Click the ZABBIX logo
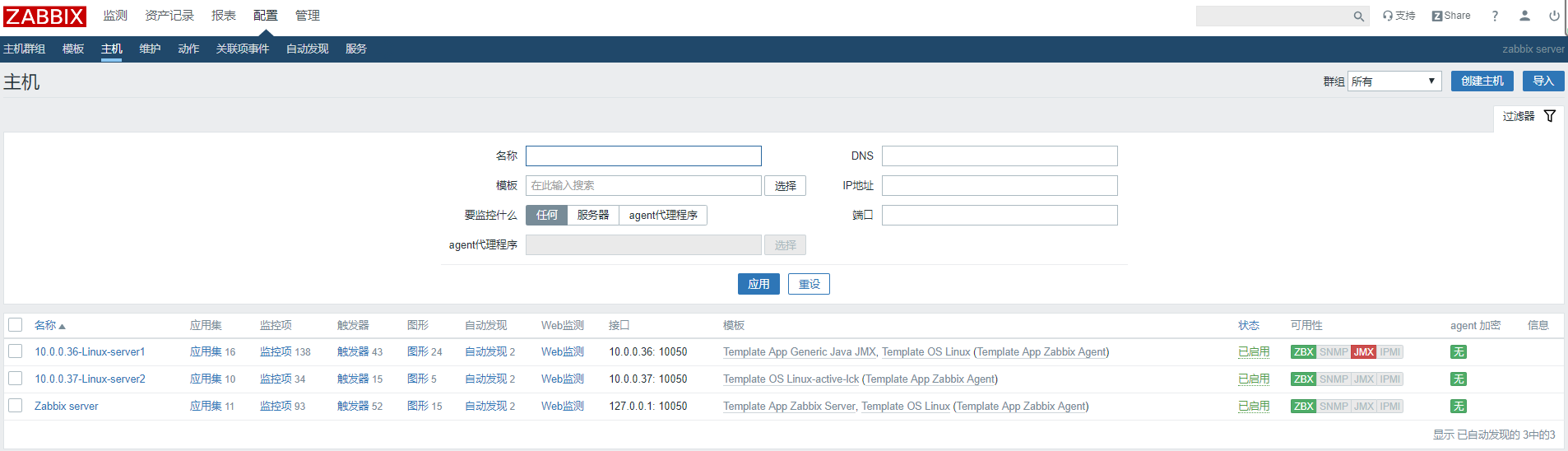Viewport: 1568px width, 451px height. click(44, 16)
